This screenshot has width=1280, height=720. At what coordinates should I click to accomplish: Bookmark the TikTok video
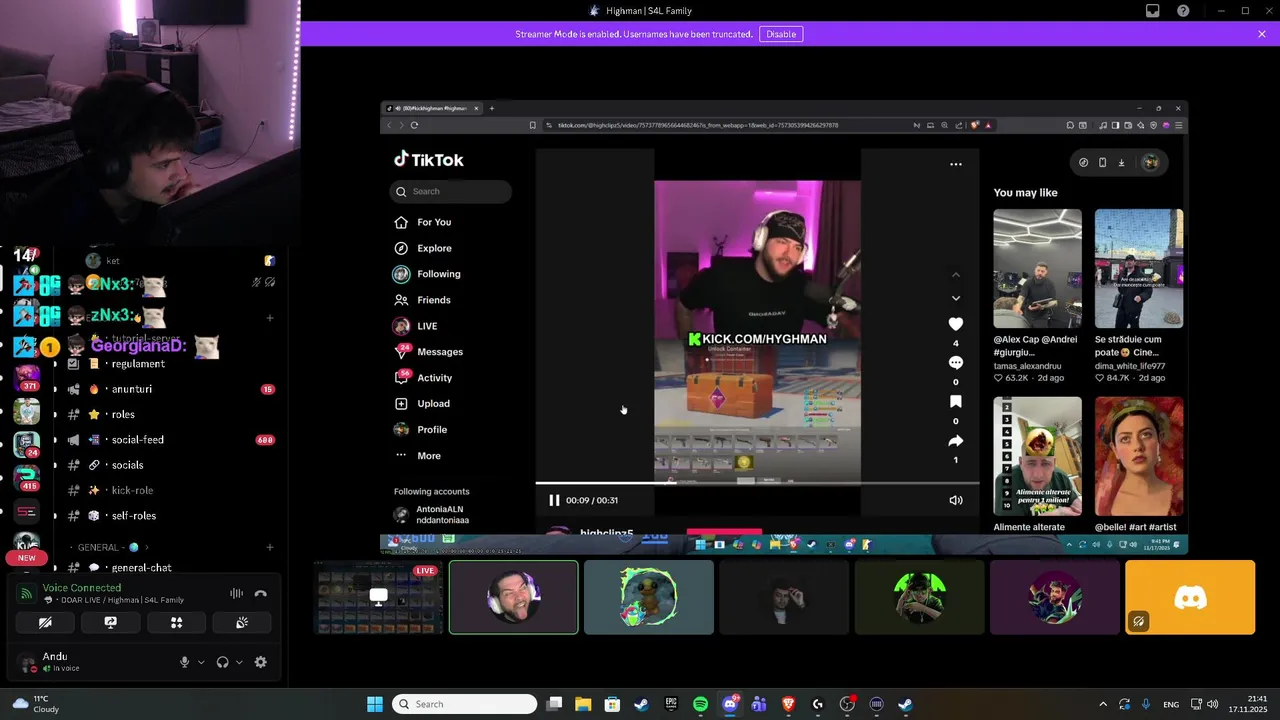click(955, 401)
